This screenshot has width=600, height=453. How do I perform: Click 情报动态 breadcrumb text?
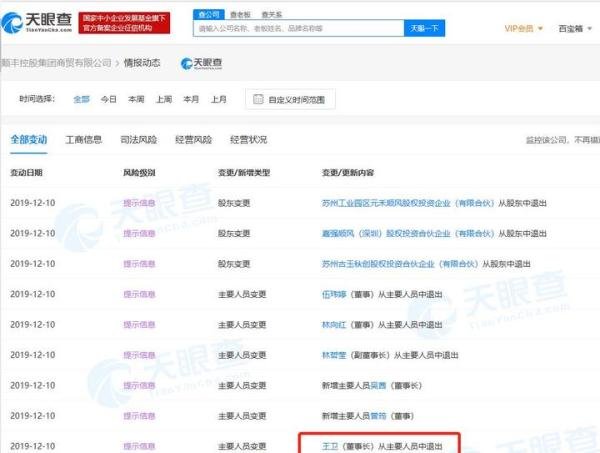point(142,63)
